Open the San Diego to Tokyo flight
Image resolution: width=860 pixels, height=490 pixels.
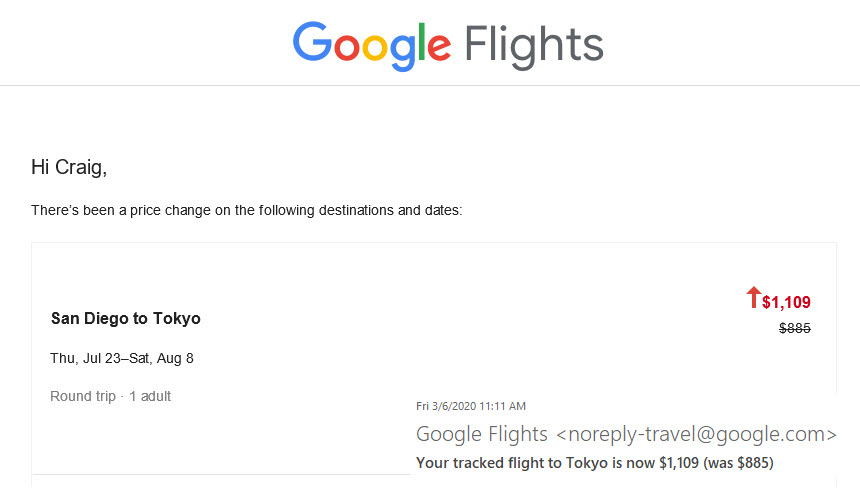(x=125, y=319)
